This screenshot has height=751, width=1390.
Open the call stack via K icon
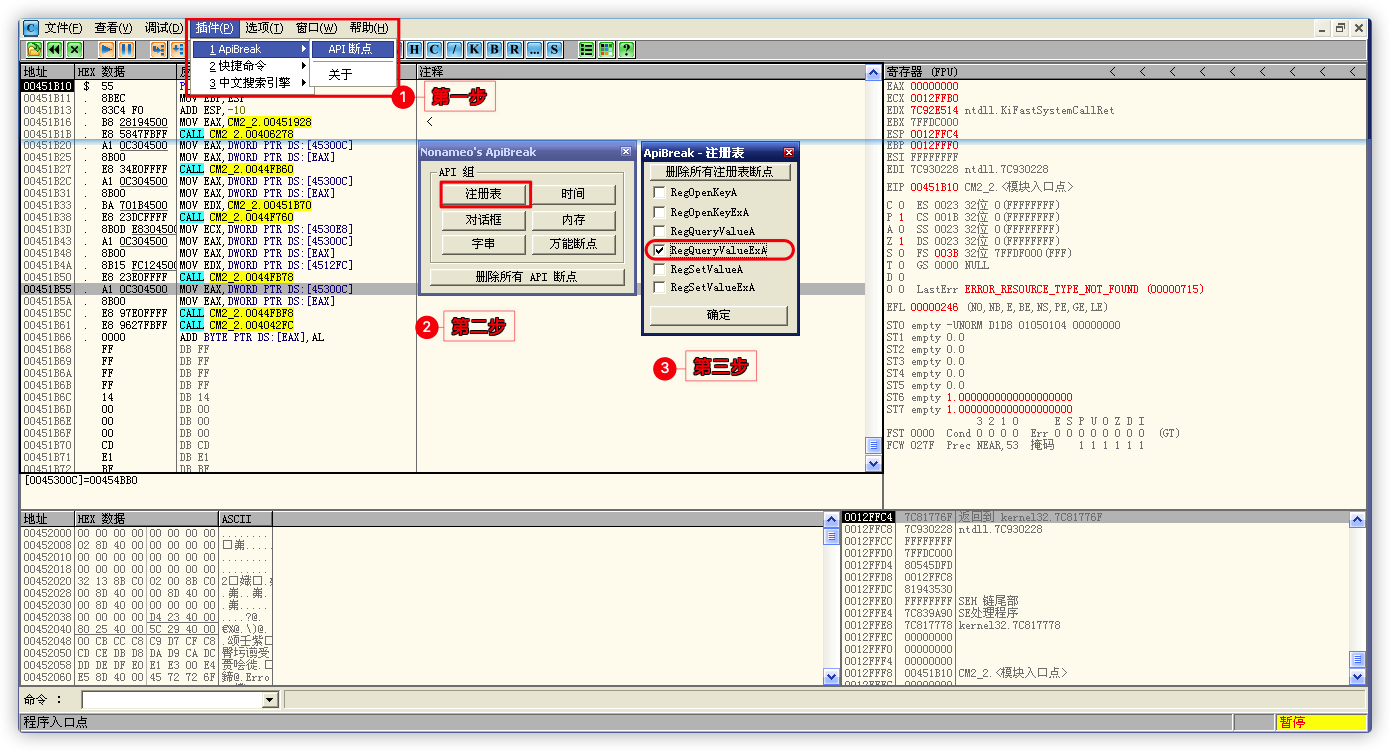[474, 49]
